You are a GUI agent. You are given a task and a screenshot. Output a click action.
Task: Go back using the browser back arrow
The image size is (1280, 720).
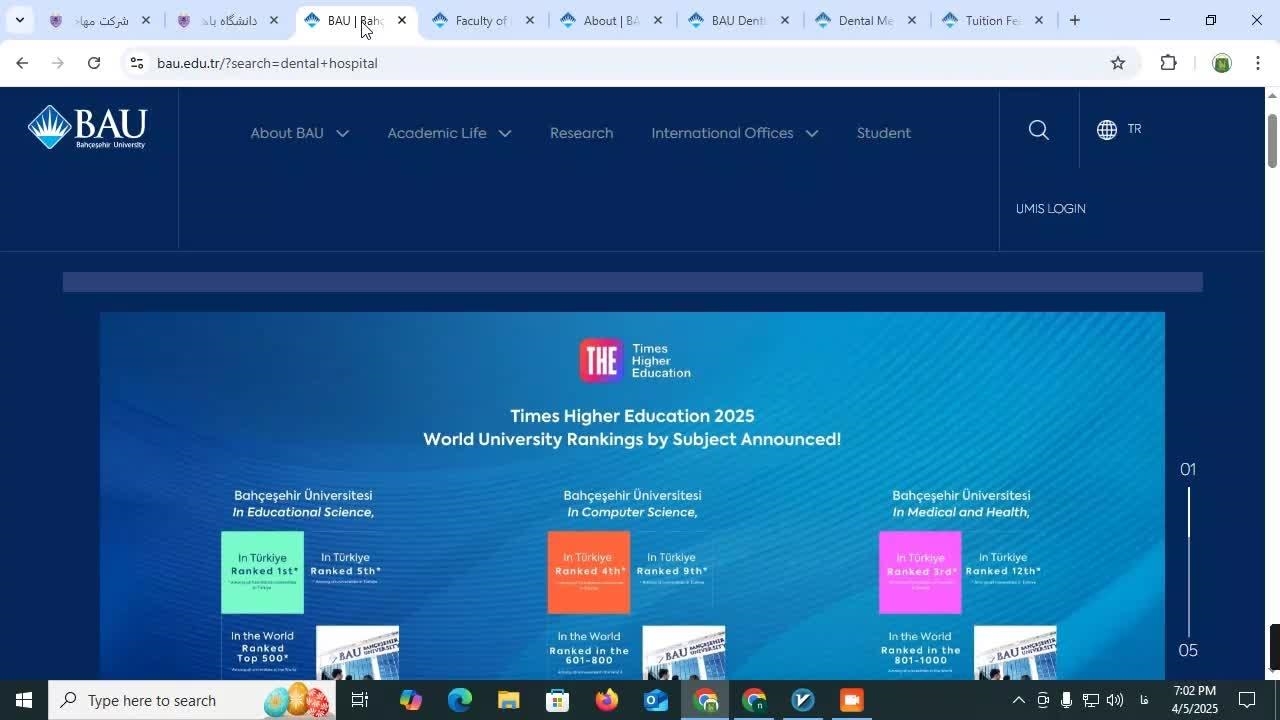point(22,63)
